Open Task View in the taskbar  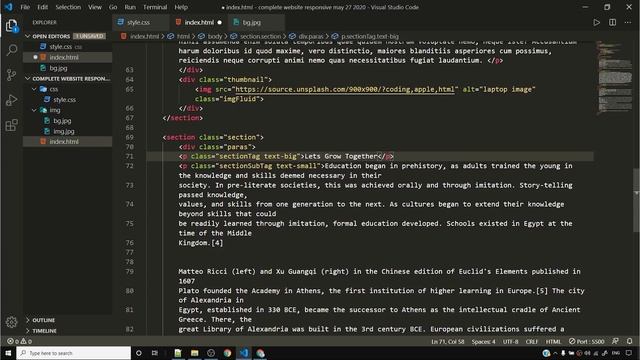click(155, 353)
